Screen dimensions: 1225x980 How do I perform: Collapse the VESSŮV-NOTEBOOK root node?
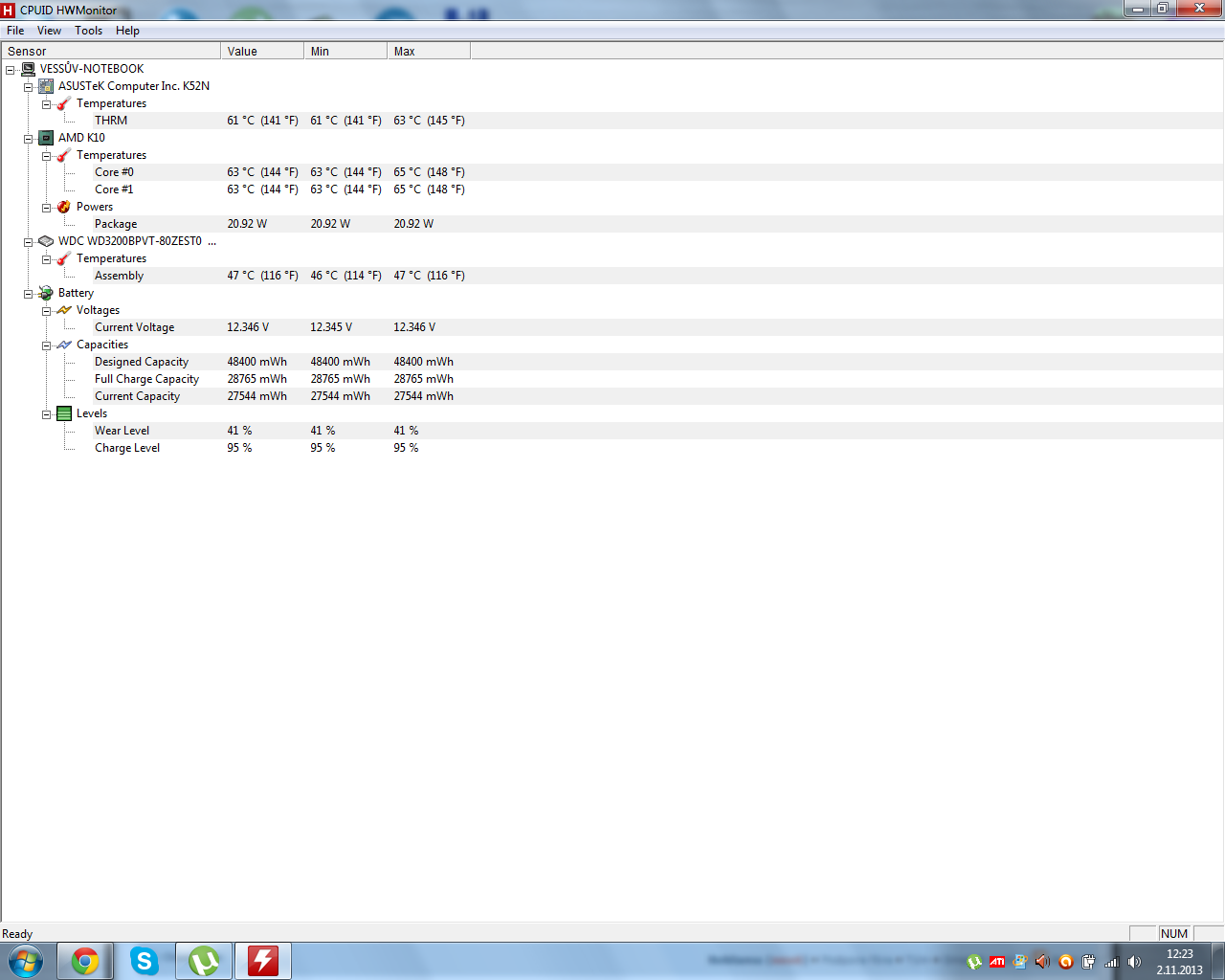tap(11, 70)
